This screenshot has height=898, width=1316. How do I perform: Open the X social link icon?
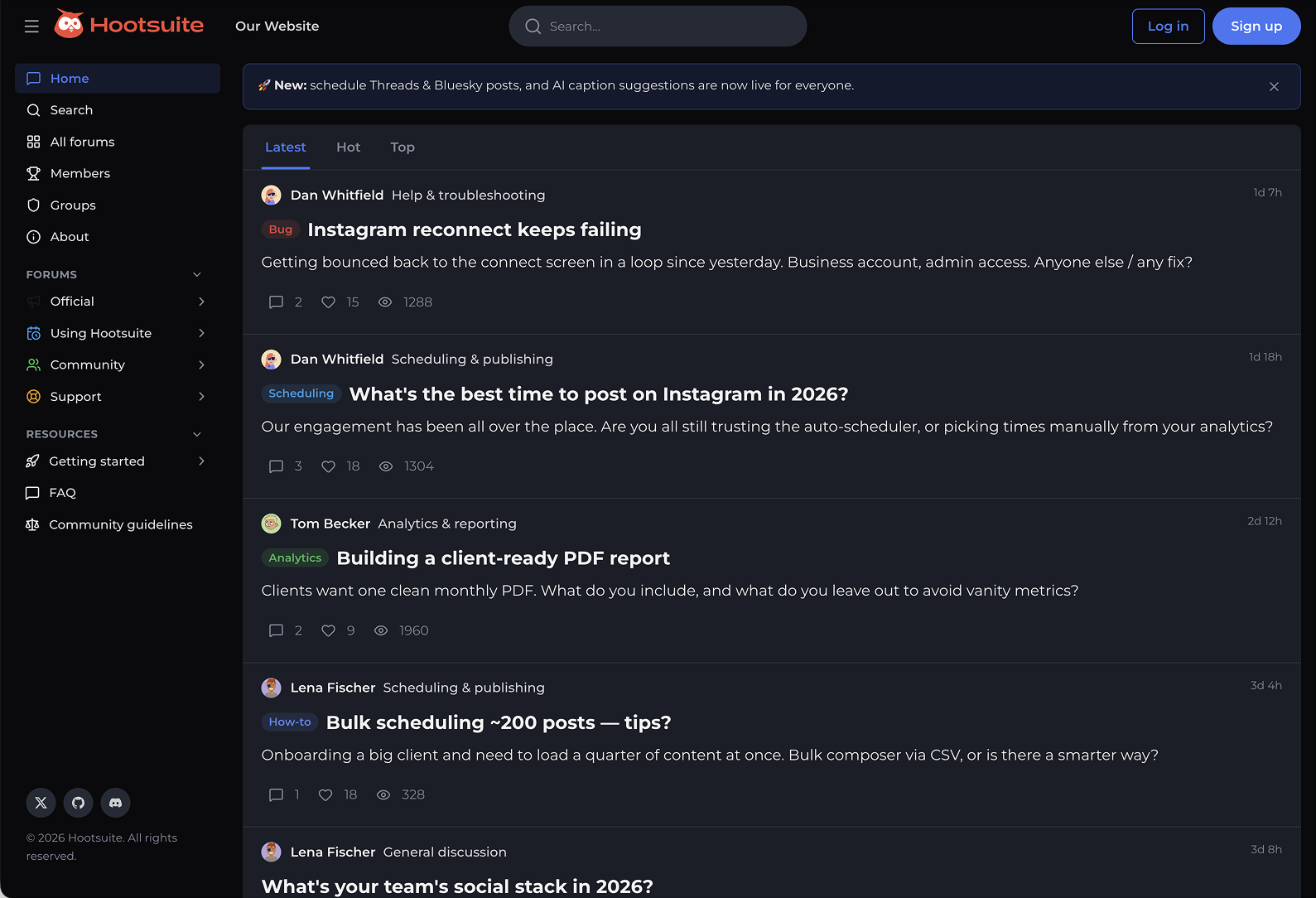click(x=41, y=803)
